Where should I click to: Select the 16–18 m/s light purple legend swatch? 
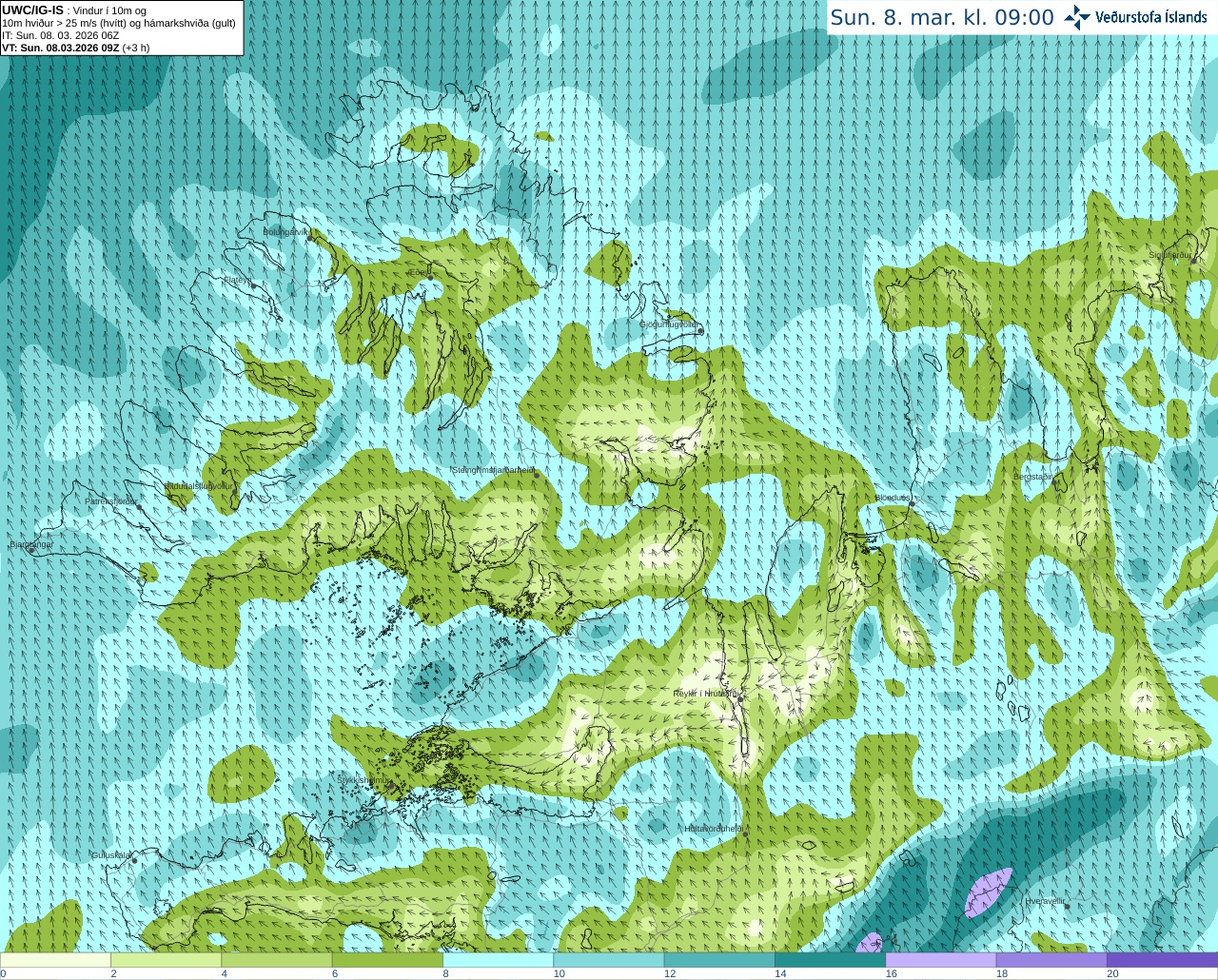coord(940,960)
